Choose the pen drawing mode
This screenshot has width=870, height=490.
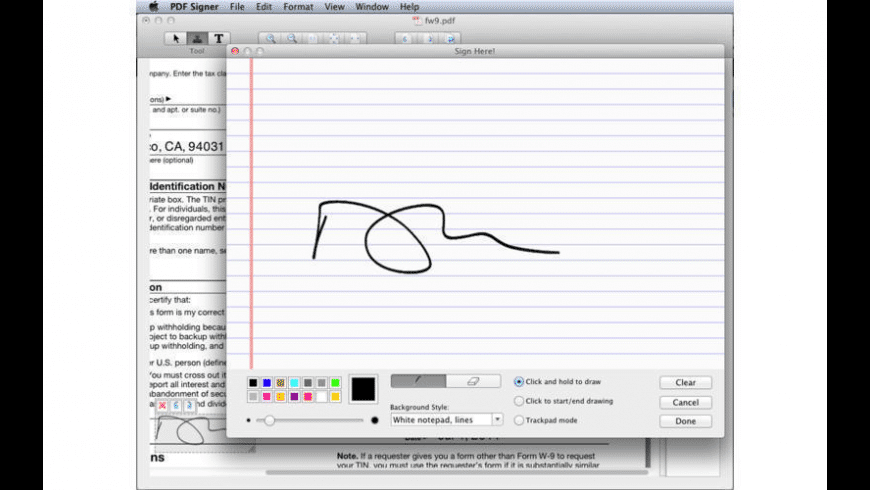coord(417,381)
